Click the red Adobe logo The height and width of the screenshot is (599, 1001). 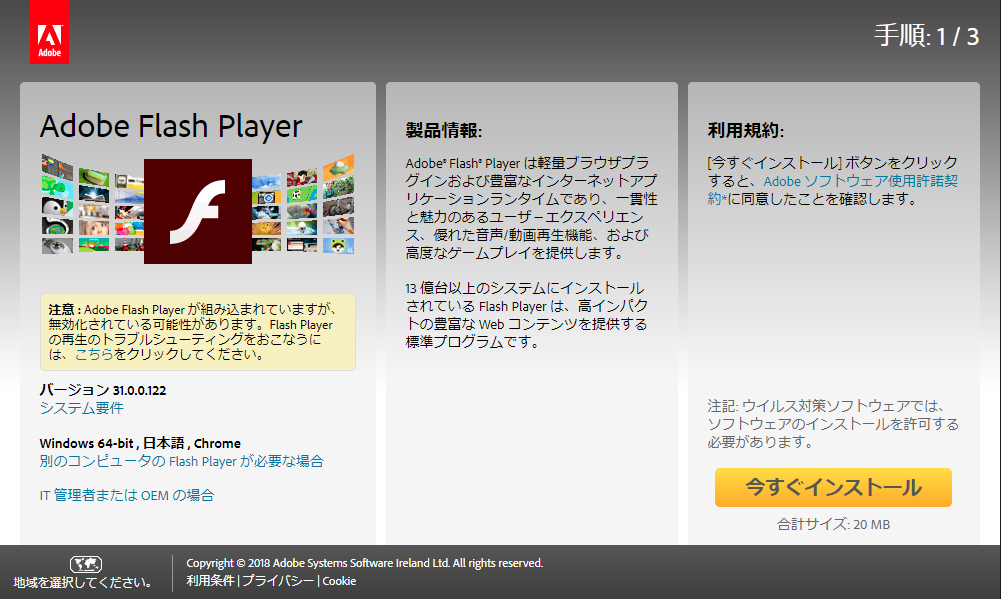[x=49, y=32]
